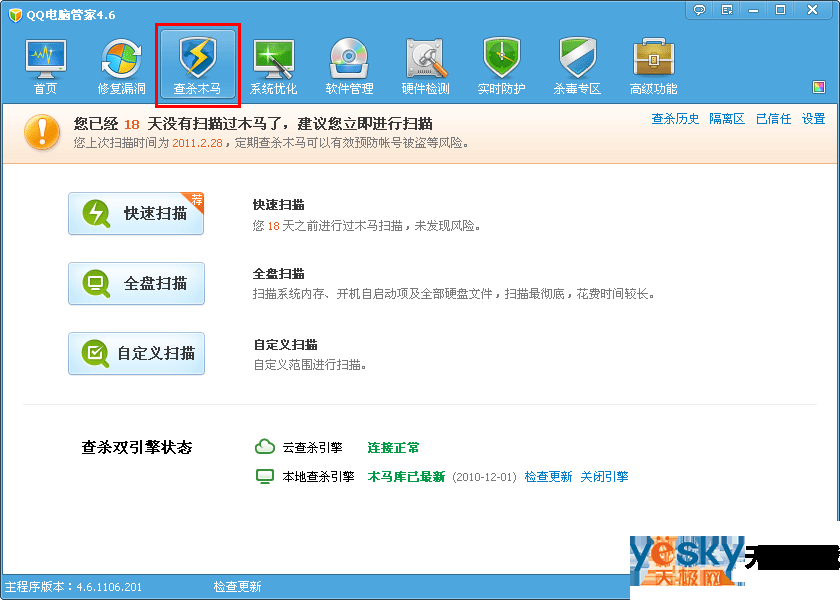This screenshot has width=840, height=600.
Task: Open the 实时防护 real-time protection section
Action: [x=501, y=67]
